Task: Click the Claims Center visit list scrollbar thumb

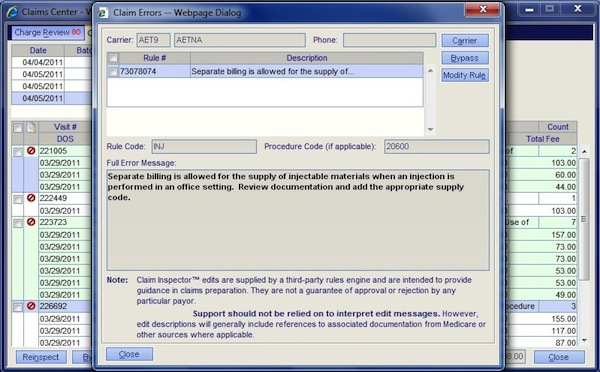Action: 584,219
